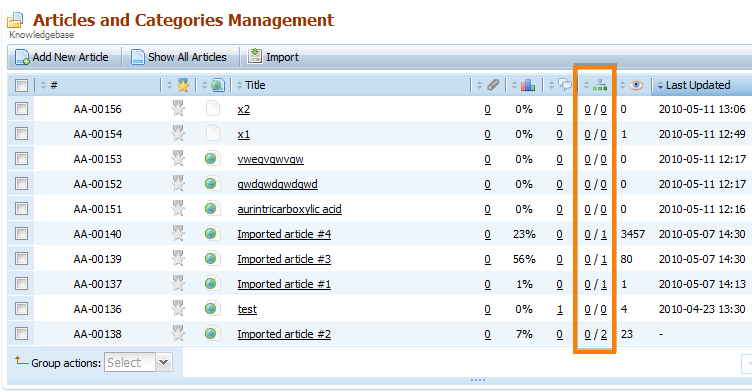Toggle featured star for AA-00154
Viewport: 752px width, 392px height.
[x=178, y=133]
